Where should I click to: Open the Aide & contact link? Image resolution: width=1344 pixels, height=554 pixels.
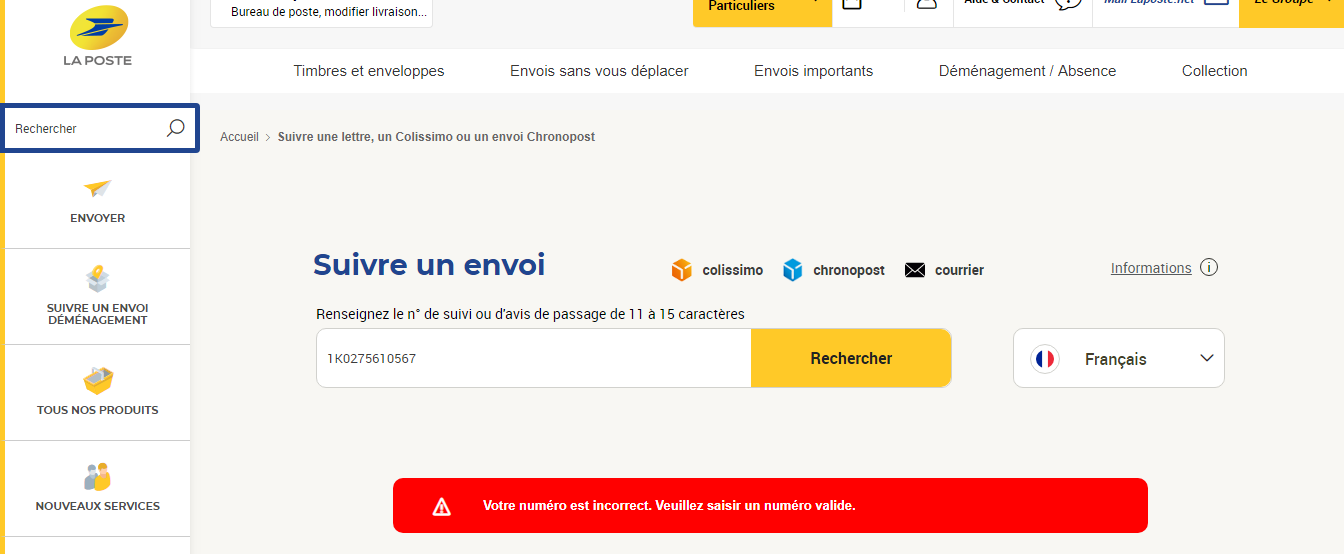pos(1022,5)
